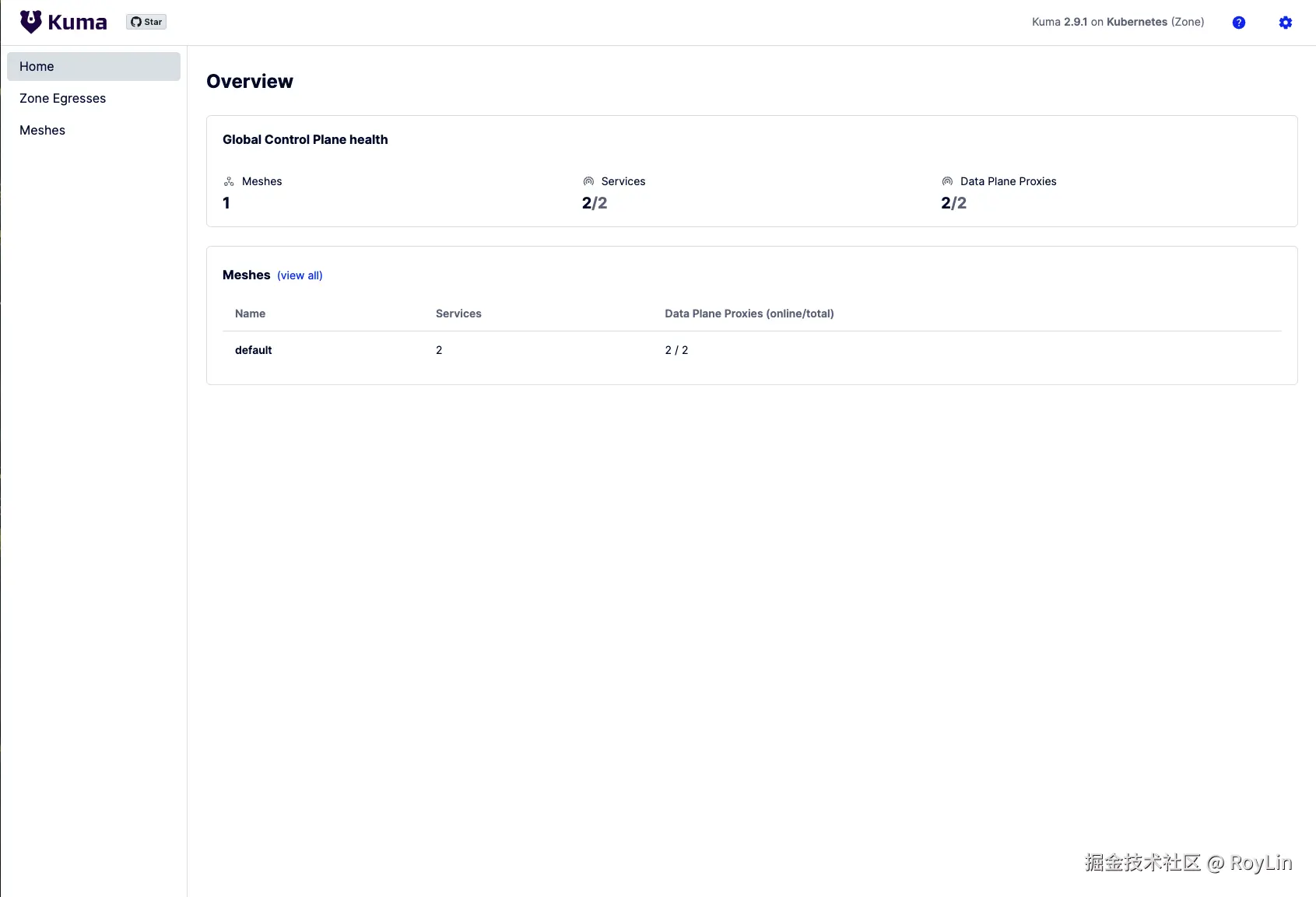This screenshot has width=1316, height=897.
Task: Click the GitHub Star button
Action: [x=146, y=22]
